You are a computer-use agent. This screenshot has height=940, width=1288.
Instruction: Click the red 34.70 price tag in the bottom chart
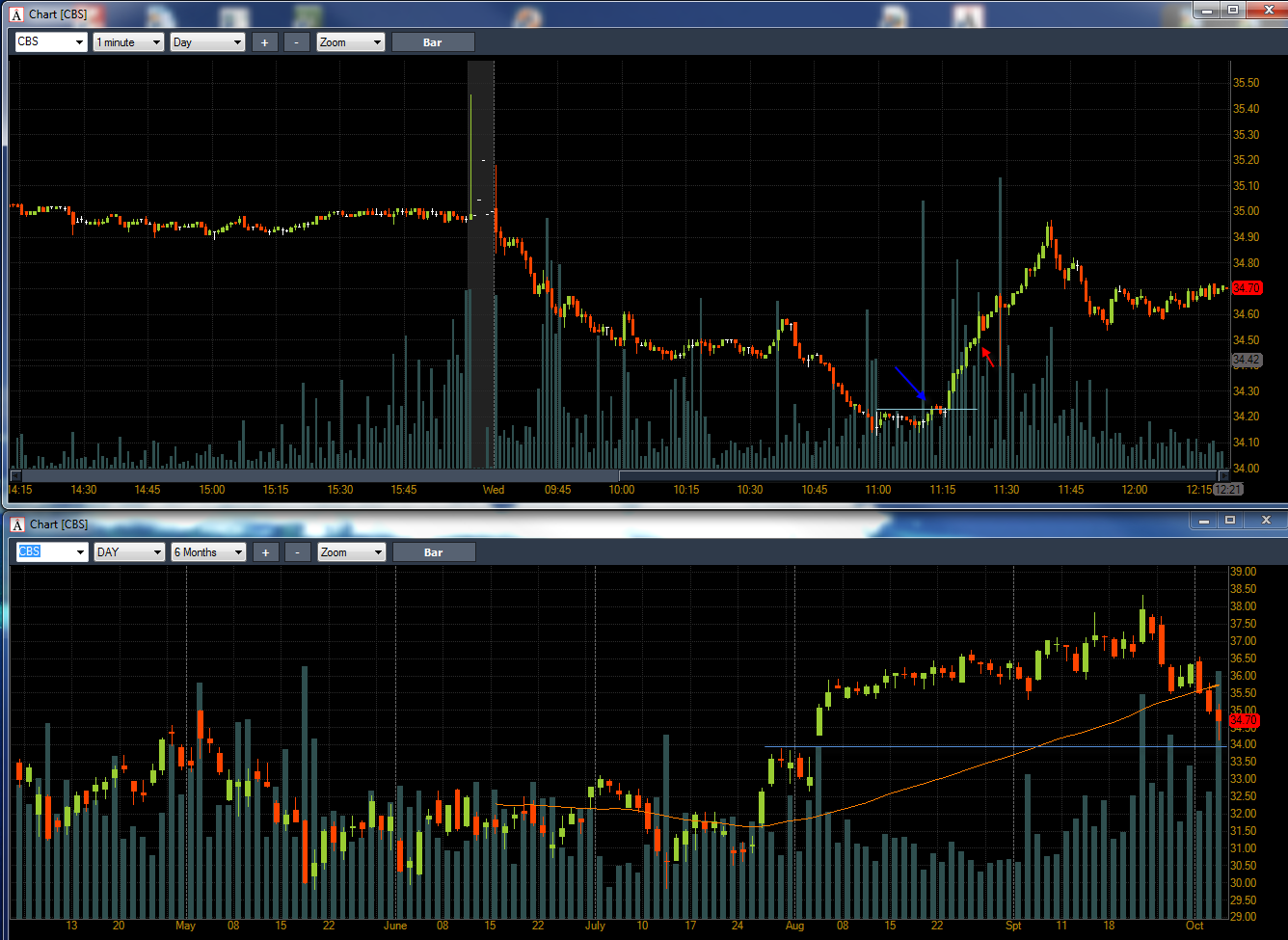(x=1245, y=720)
